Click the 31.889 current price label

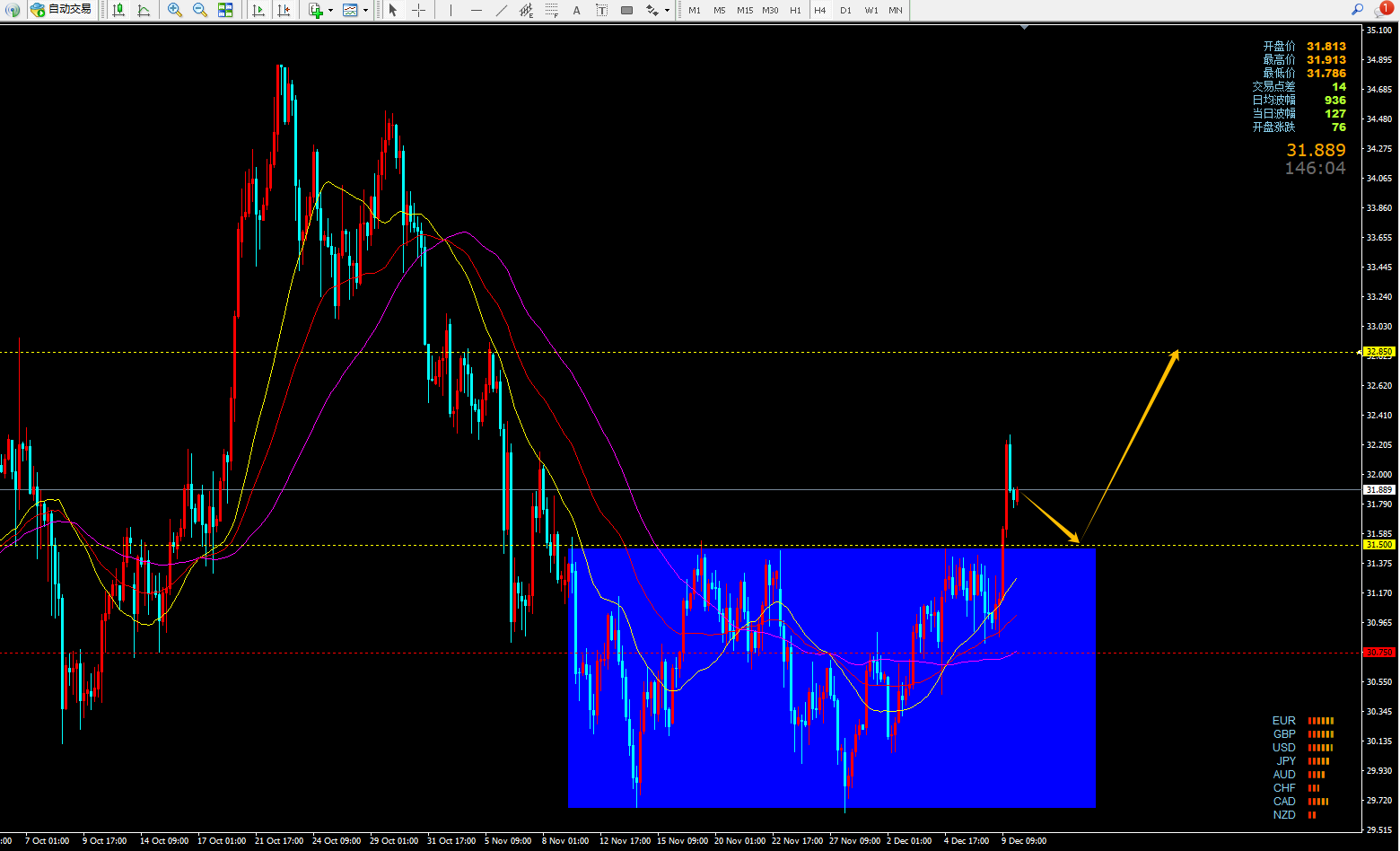coord(1379,490)
